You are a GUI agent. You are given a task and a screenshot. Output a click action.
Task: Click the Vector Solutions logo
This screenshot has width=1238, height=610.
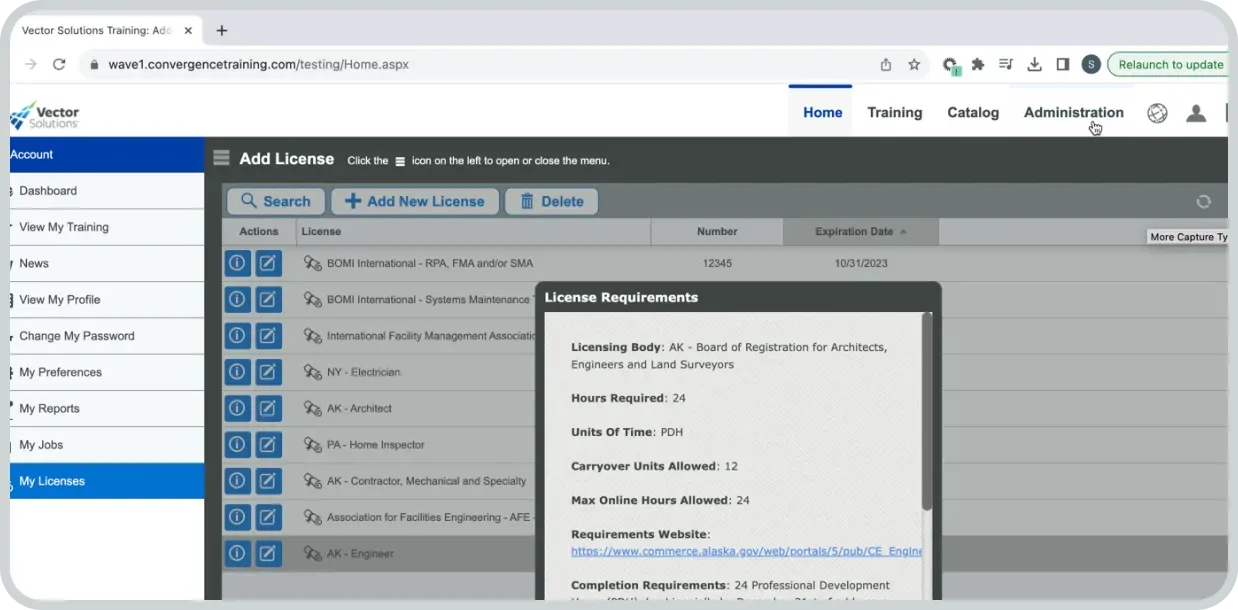pos(45,115)
